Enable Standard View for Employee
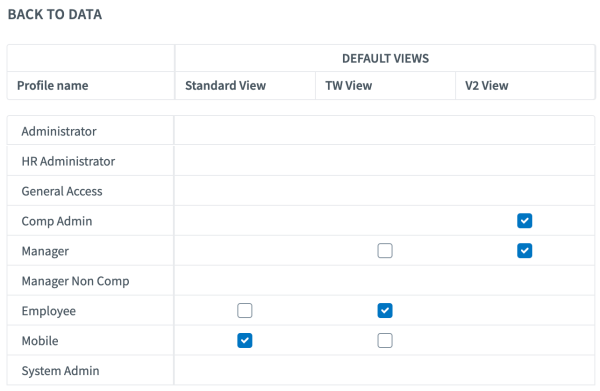Image resolution: width=600 pixels, height=391 pixels. click(x=245, y=310)
